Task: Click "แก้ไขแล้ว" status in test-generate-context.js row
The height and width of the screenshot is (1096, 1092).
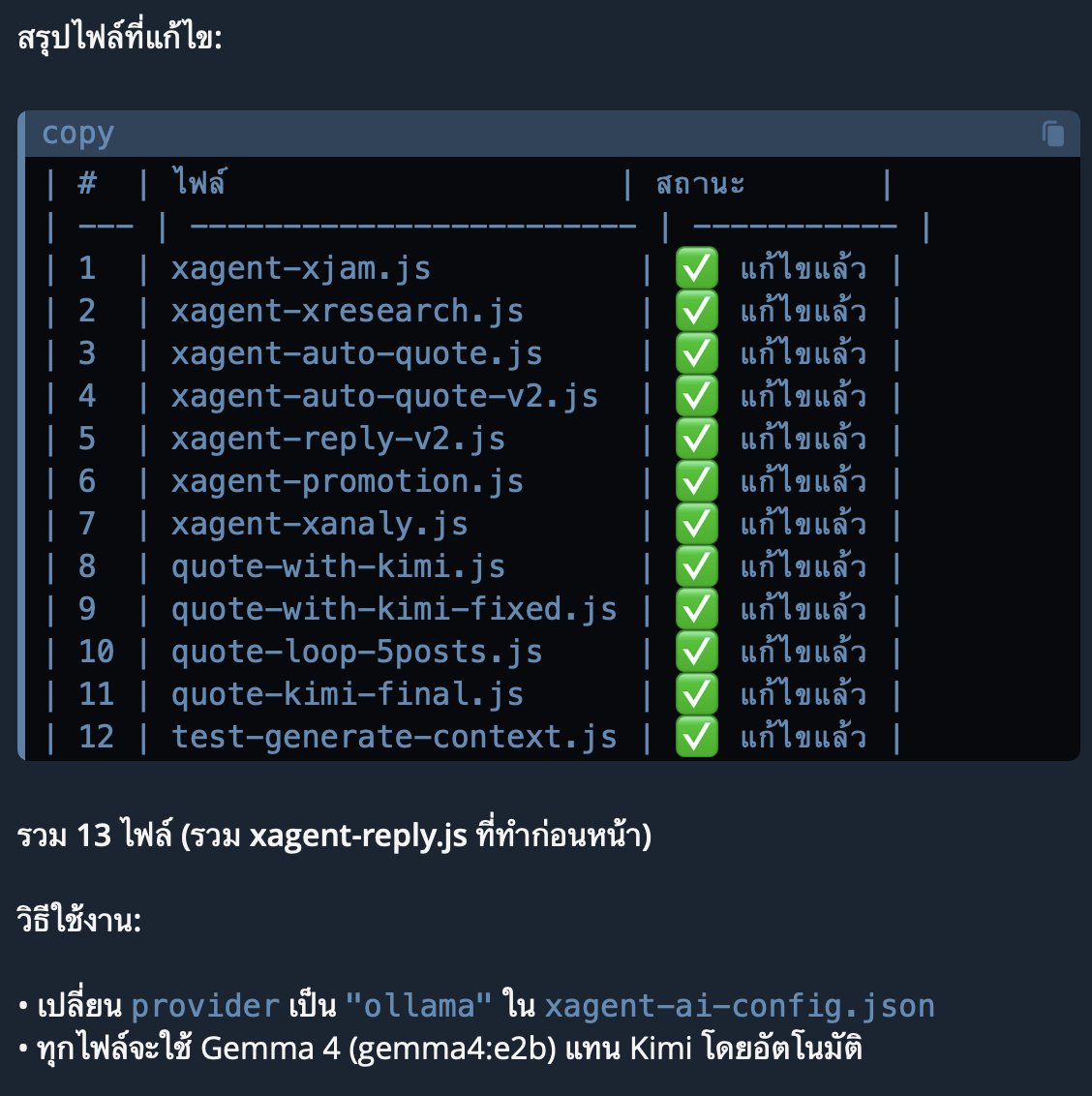Action: pos(804,737)
